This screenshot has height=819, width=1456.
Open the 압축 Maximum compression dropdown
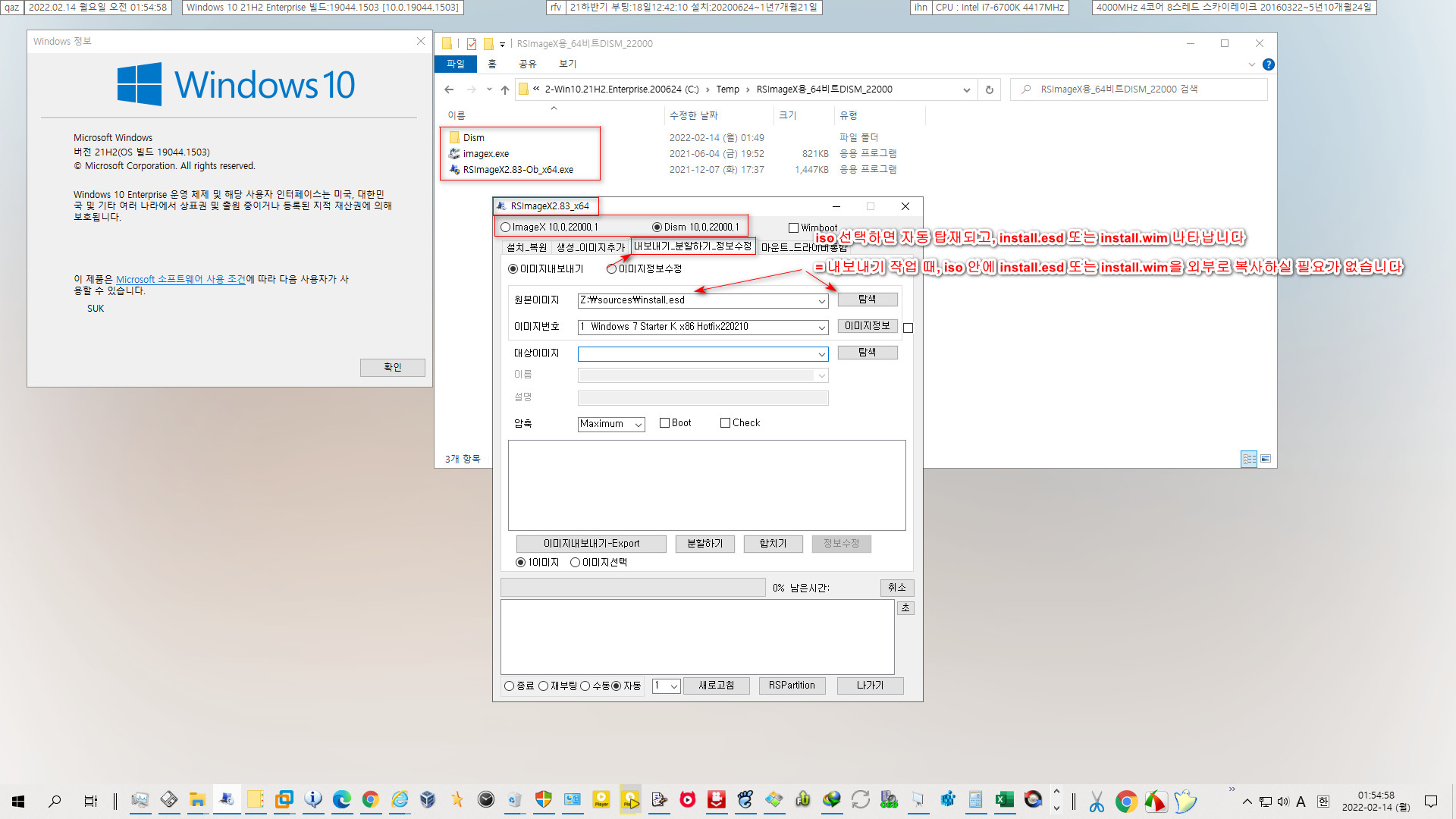click(x=639, y=424)
